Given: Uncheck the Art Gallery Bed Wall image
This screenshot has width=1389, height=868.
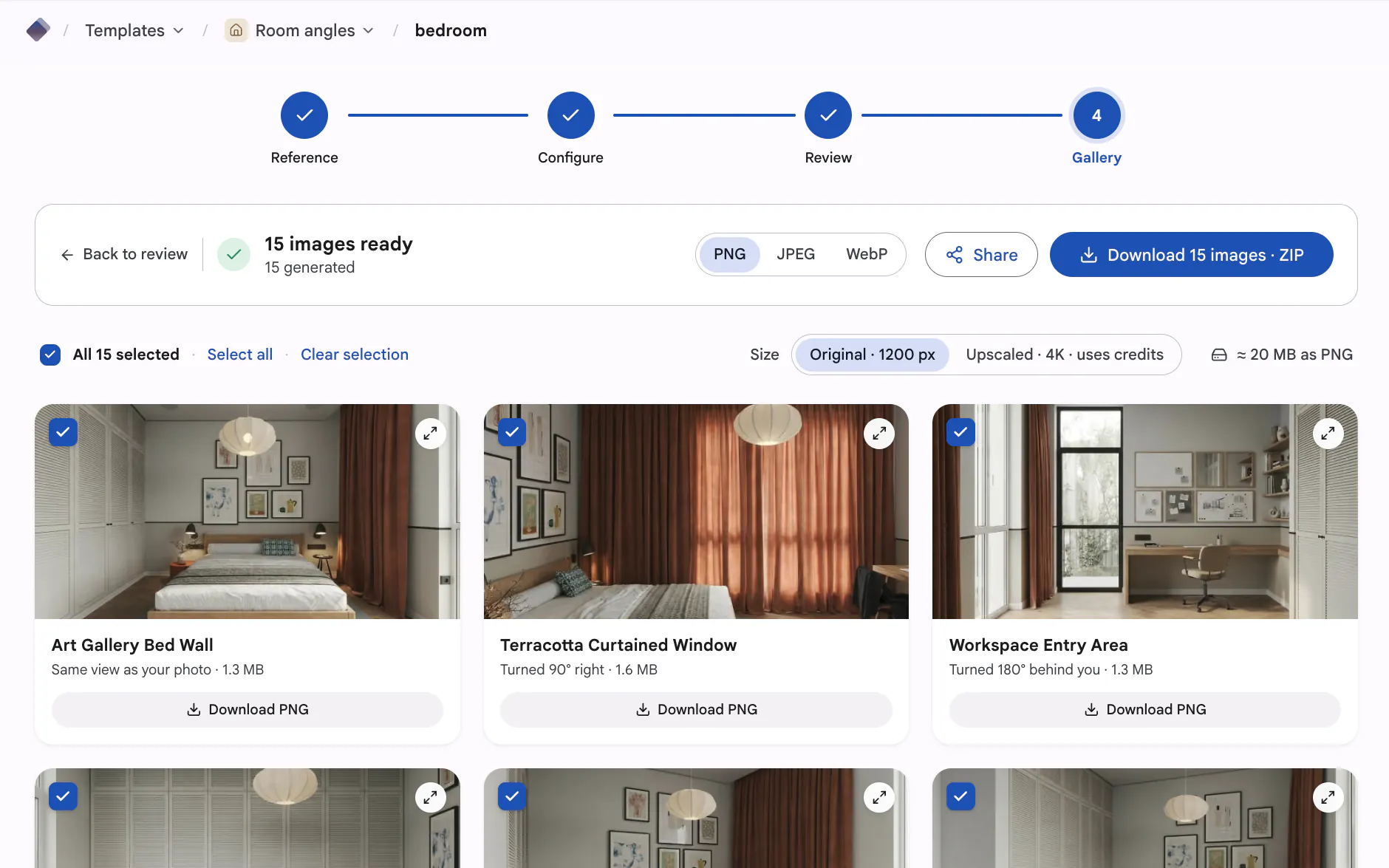Looking at the screenshot, I should click(64, 432).
